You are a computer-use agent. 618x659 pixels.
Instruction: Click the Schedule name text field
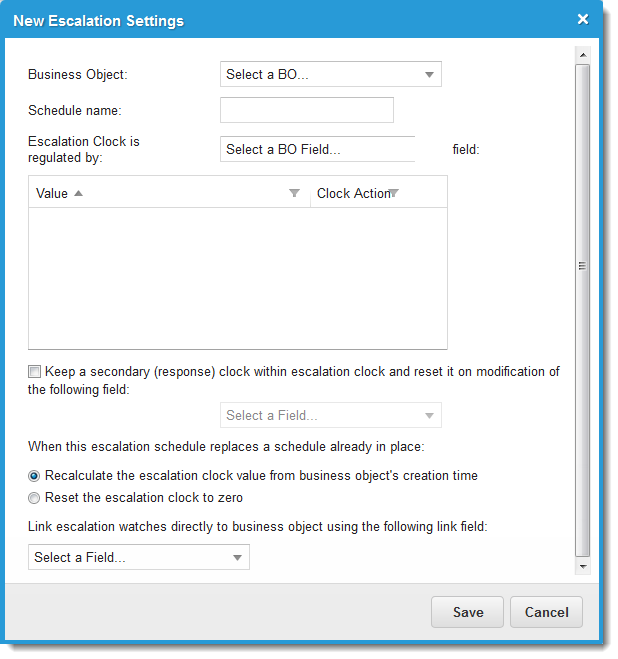pos(306,110)
